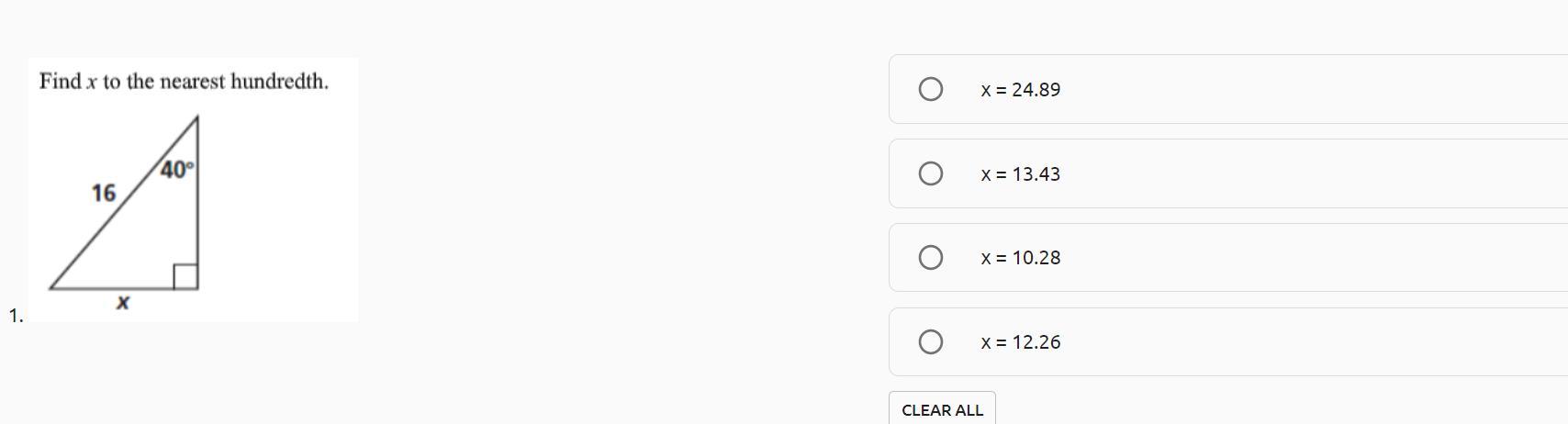The image size is (1568, 424).
Task: Click the italic x in the question prompt
Action: point(92,83)
